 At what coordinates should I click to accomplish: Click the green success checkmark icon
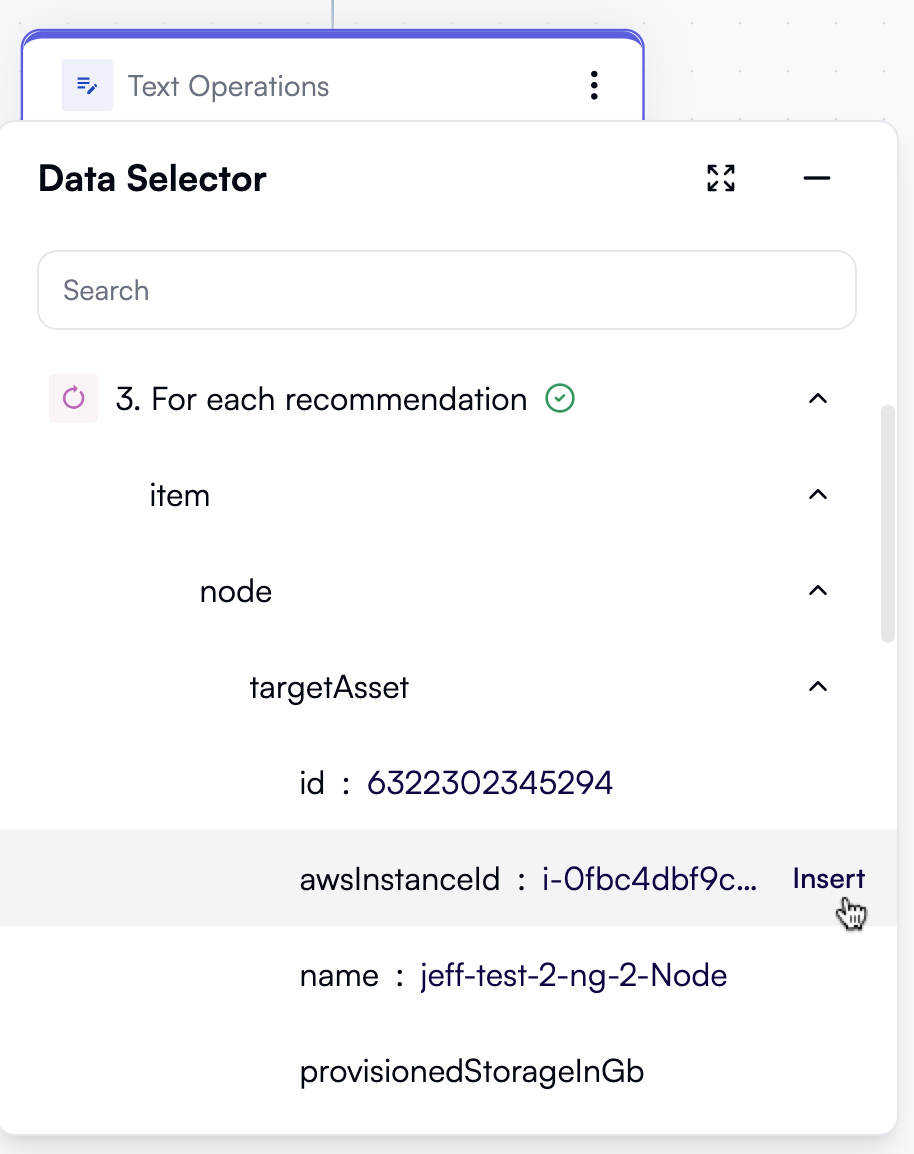(x=560, y=399)
